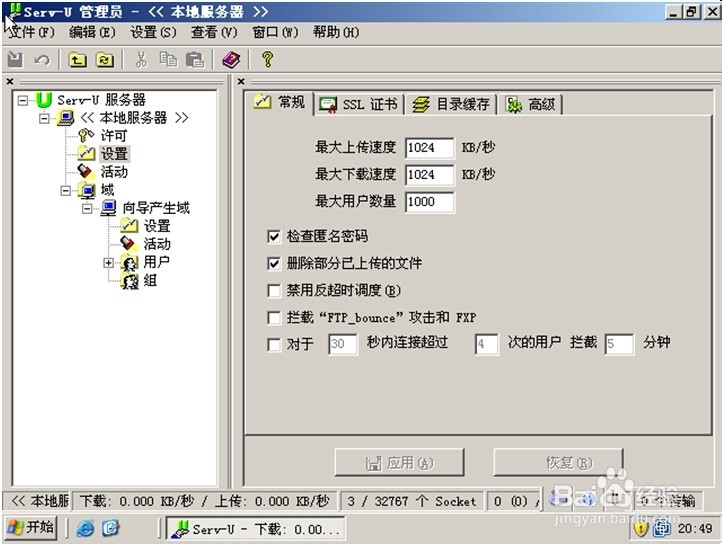Click the local server computer icon
722x544 pixels.
coord(65,118)
